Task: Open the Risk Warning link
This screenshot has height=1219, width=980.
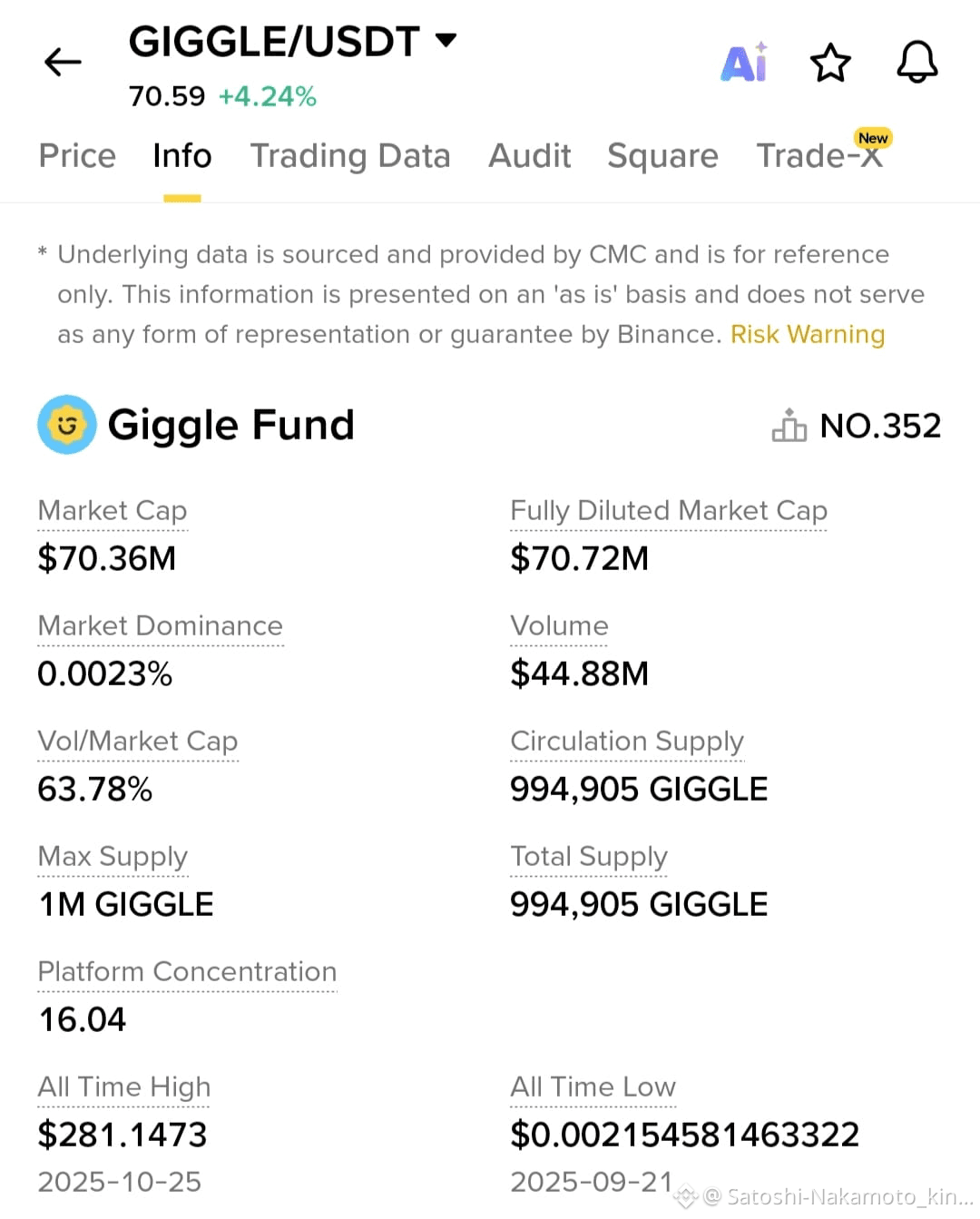Action: pos(808,334)
